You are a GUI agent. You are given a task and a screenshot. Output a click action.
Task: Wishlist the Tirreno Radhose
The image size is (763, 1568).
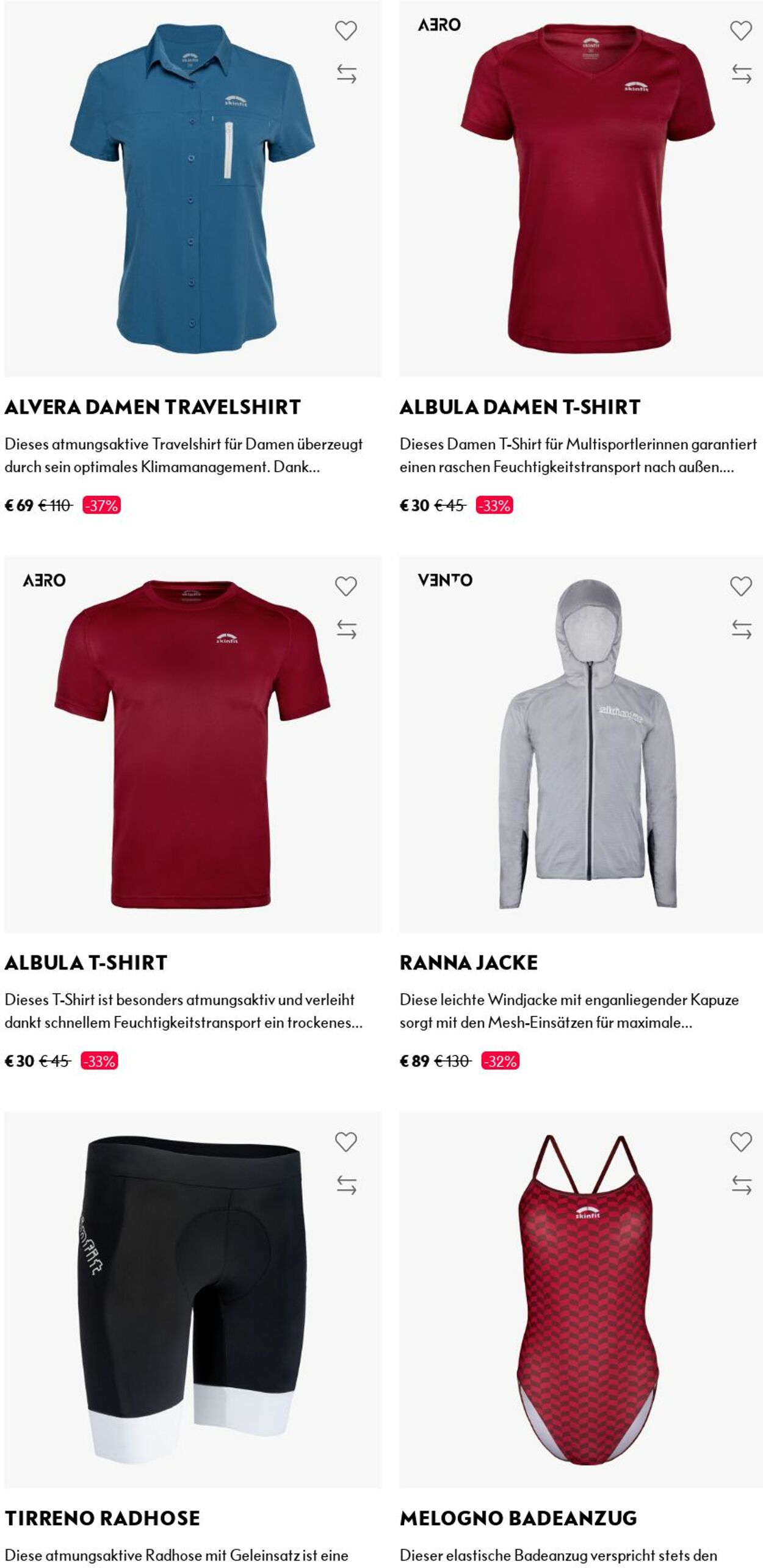coord(345,1142)
